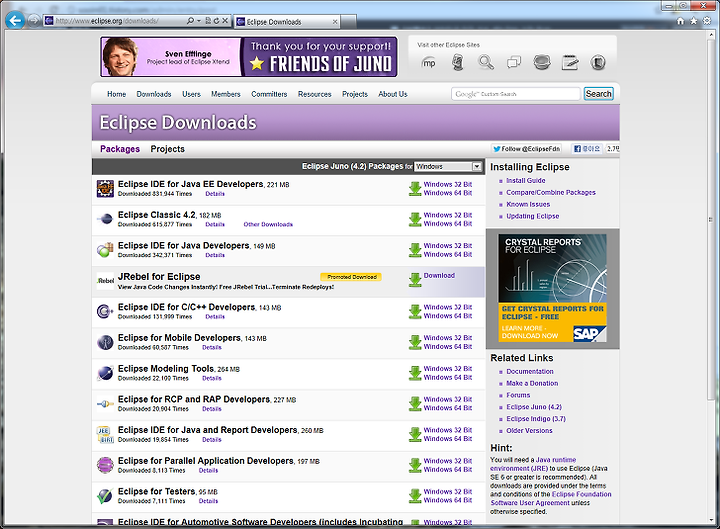This screenshot has width=720, height=529.
Task: Open the IE Favorites star icon
Action: tap(693, 21)
